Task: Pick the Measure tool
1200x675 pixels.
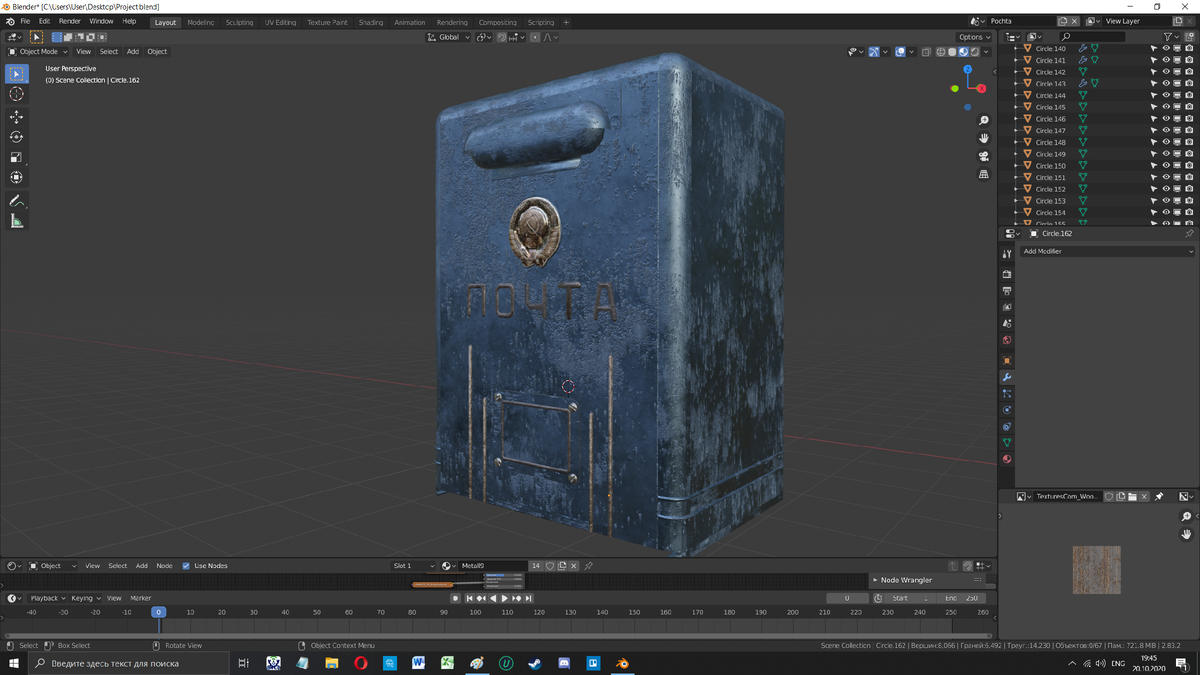Action: (16, 221)
